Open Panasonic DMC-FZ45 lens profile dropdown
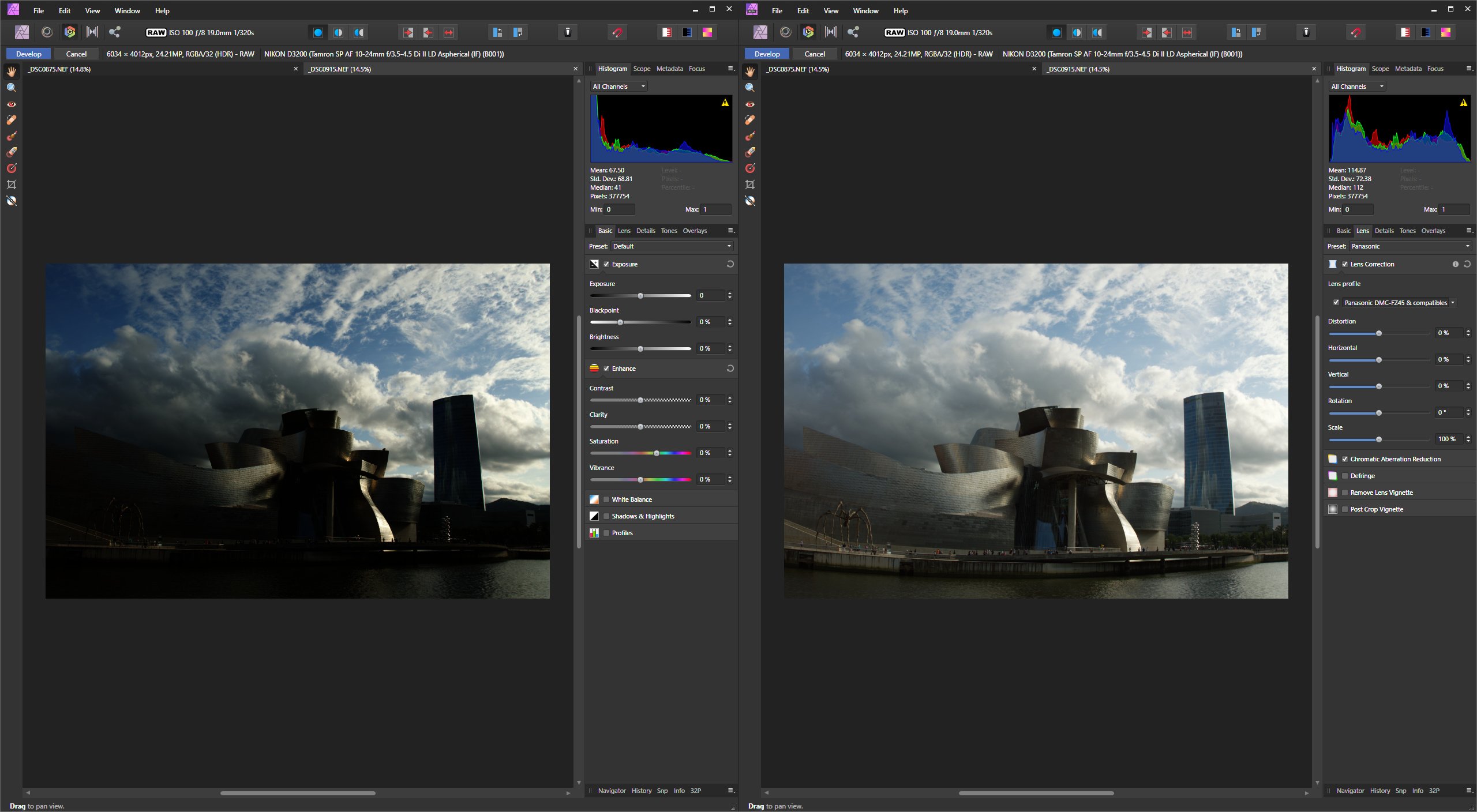Image resolution: width=1477 pixels, height=812 pixels. (1399, 303)
